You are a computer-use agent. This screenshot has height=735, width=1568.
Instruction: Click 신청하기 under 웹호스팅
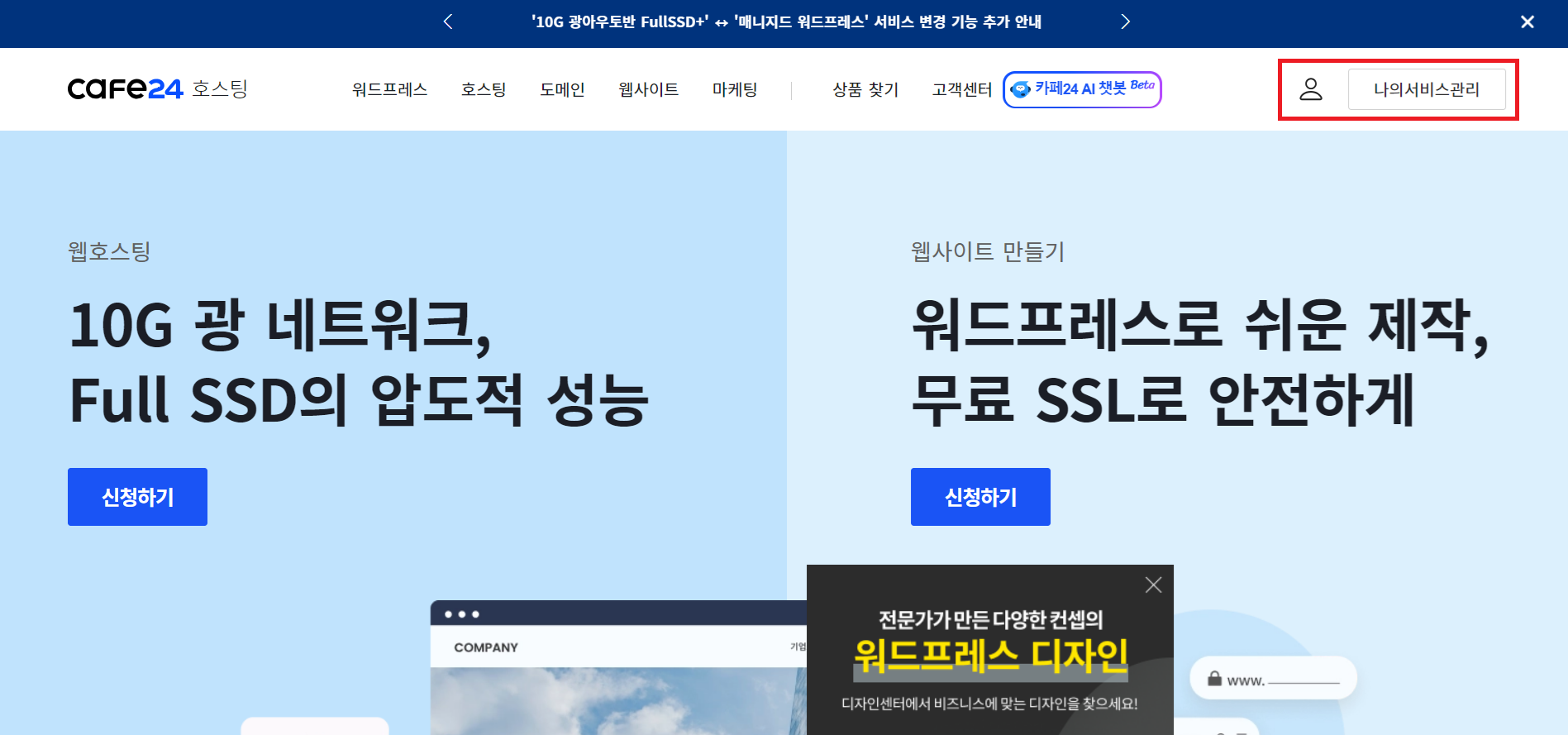pyautogui.click(x=137, y=497)
